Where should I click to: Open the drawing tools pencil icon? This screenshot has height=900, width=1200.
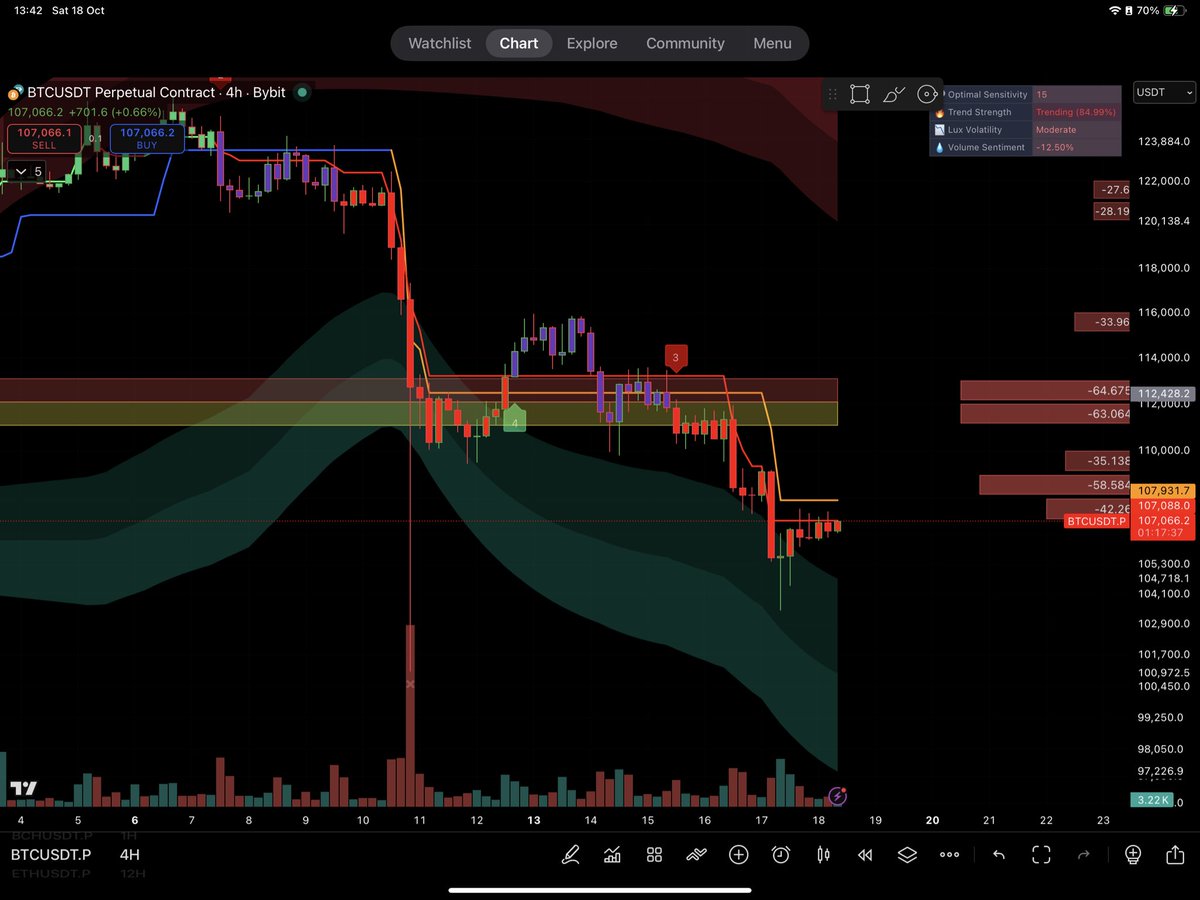tap(570, 855)
